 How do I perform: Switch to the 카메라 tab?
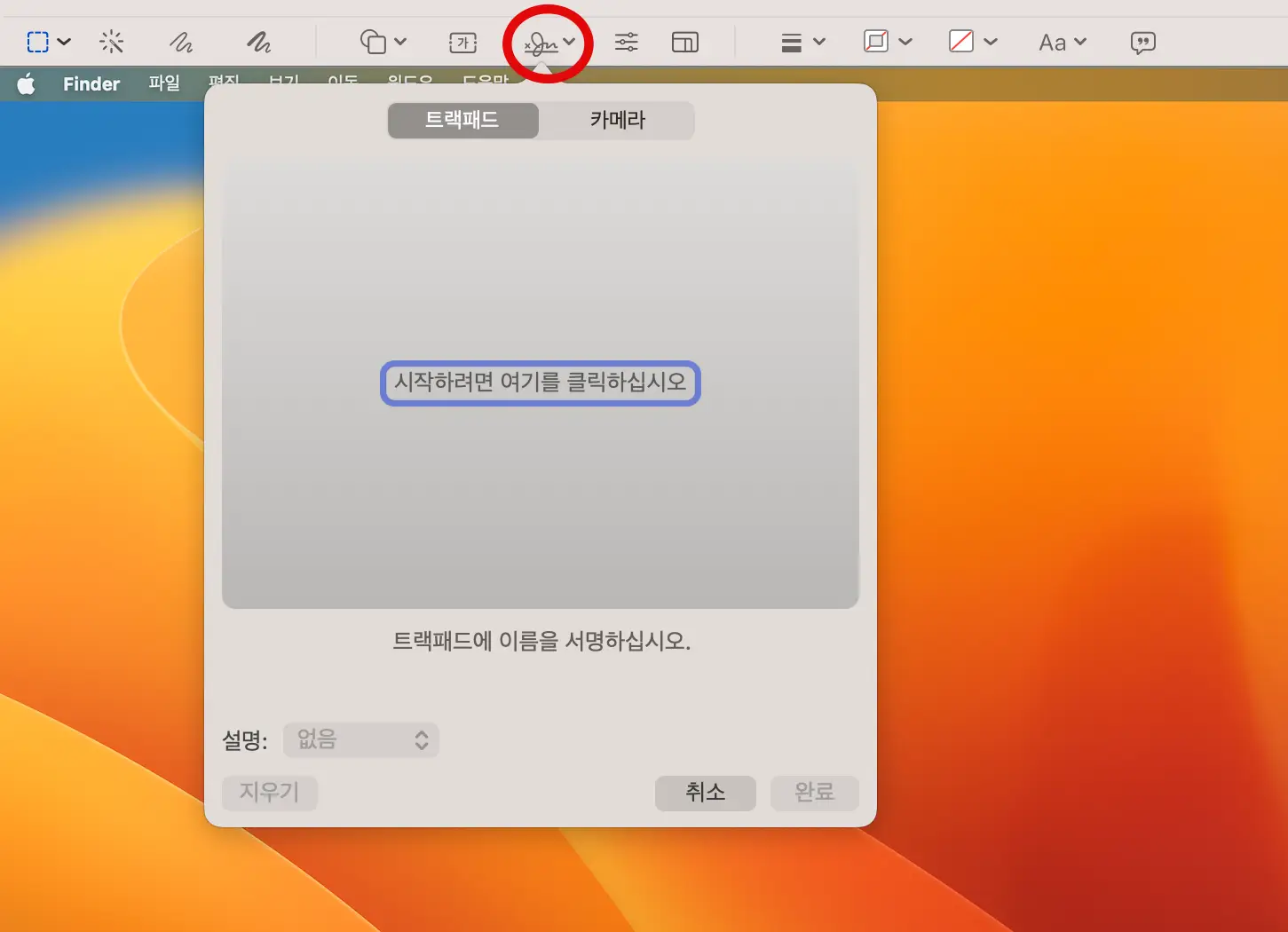[x=618, y=120]
